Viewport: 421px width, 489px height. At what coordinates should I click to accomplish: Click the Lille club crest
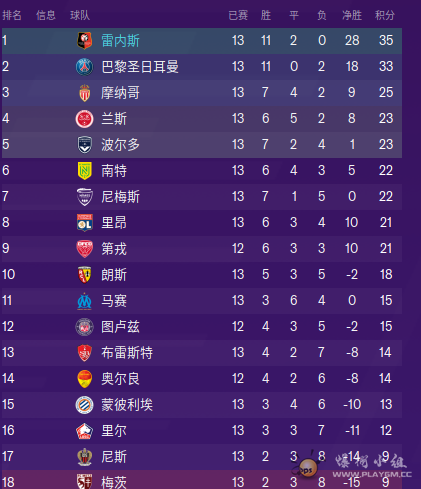click(85, 431)
